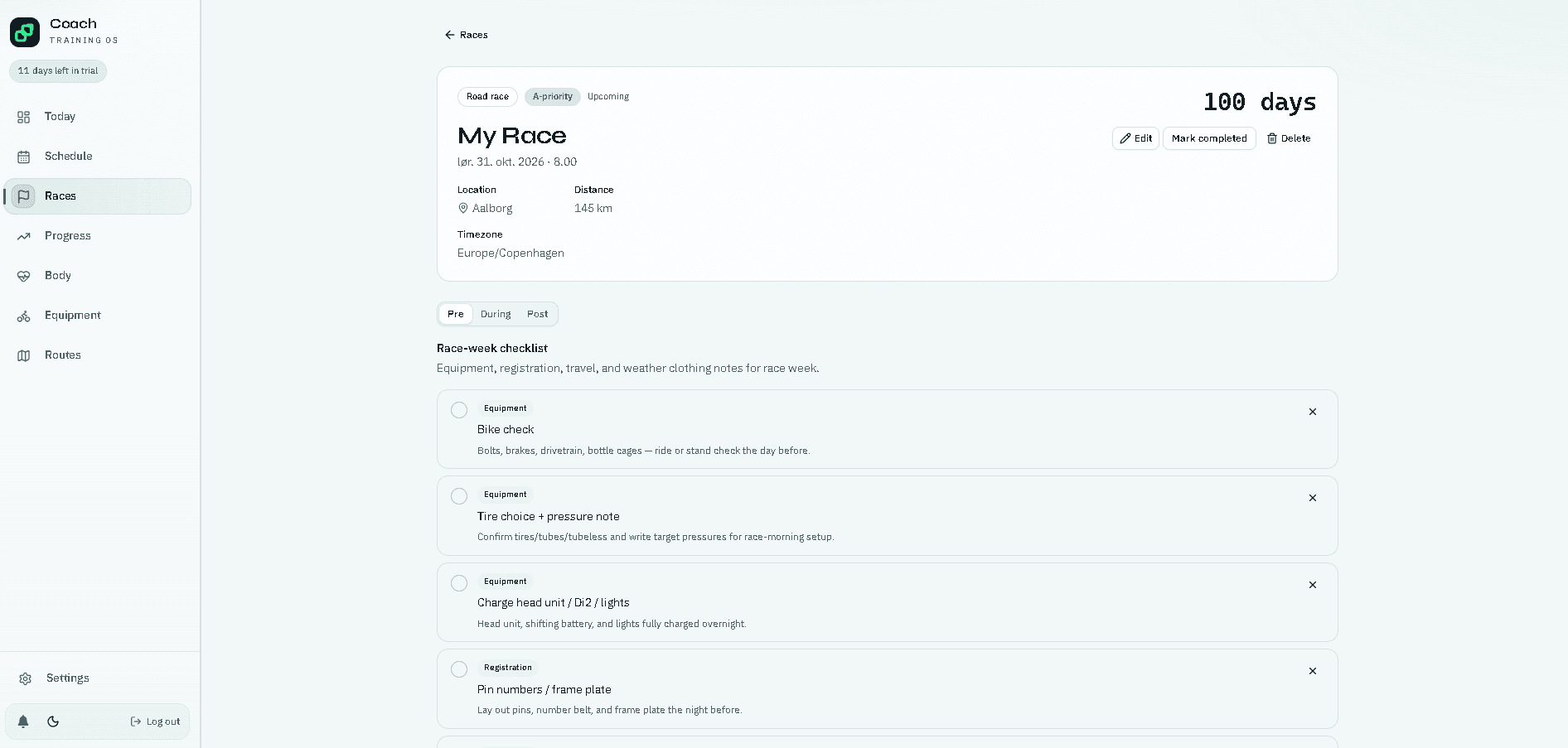The image size is (1568, 748).
Task: Click the Races back link text
Action: point(474,35)
